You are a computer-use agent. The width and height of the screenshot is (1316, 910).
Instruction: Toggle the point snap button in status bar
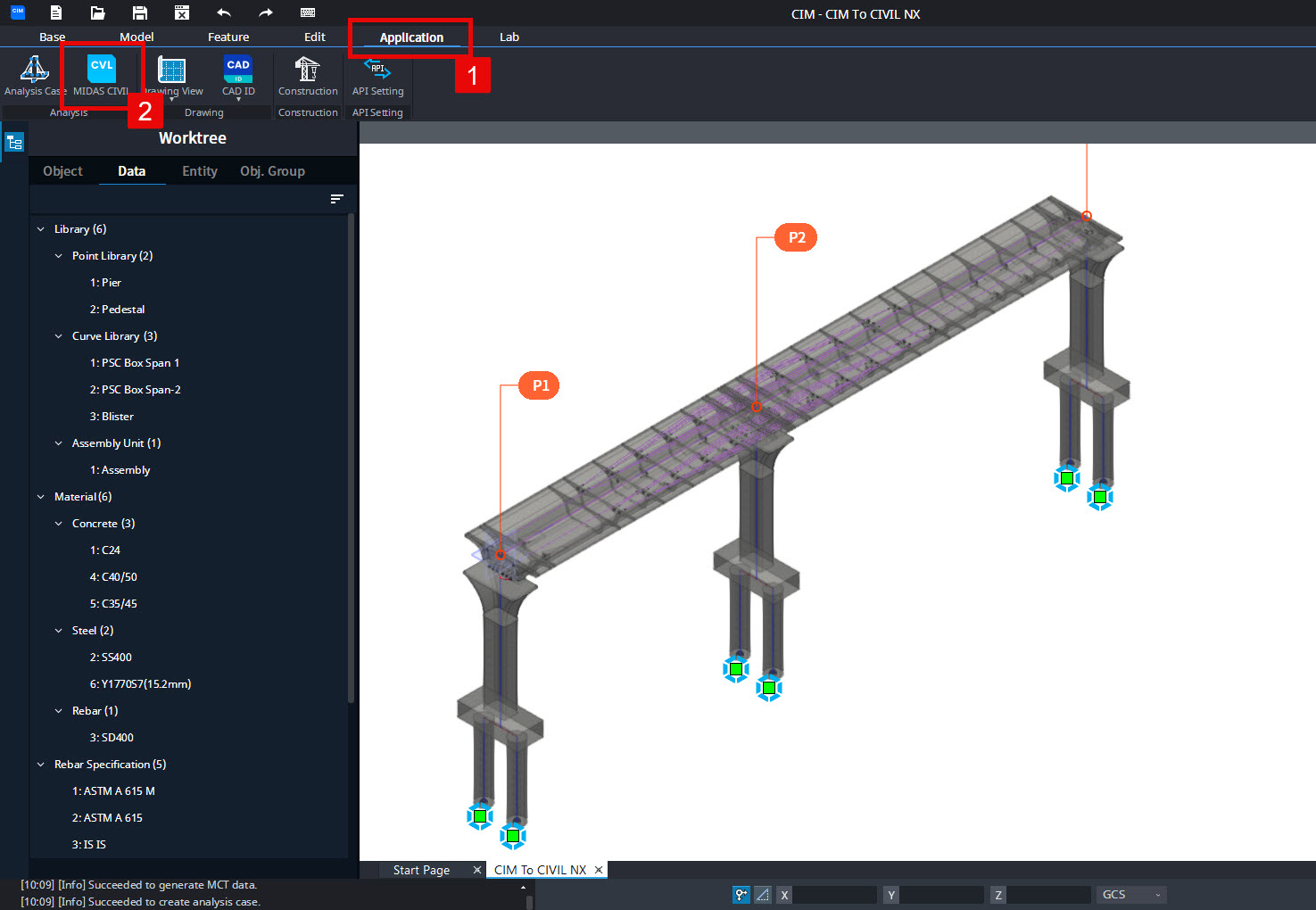tap(741, 894)
